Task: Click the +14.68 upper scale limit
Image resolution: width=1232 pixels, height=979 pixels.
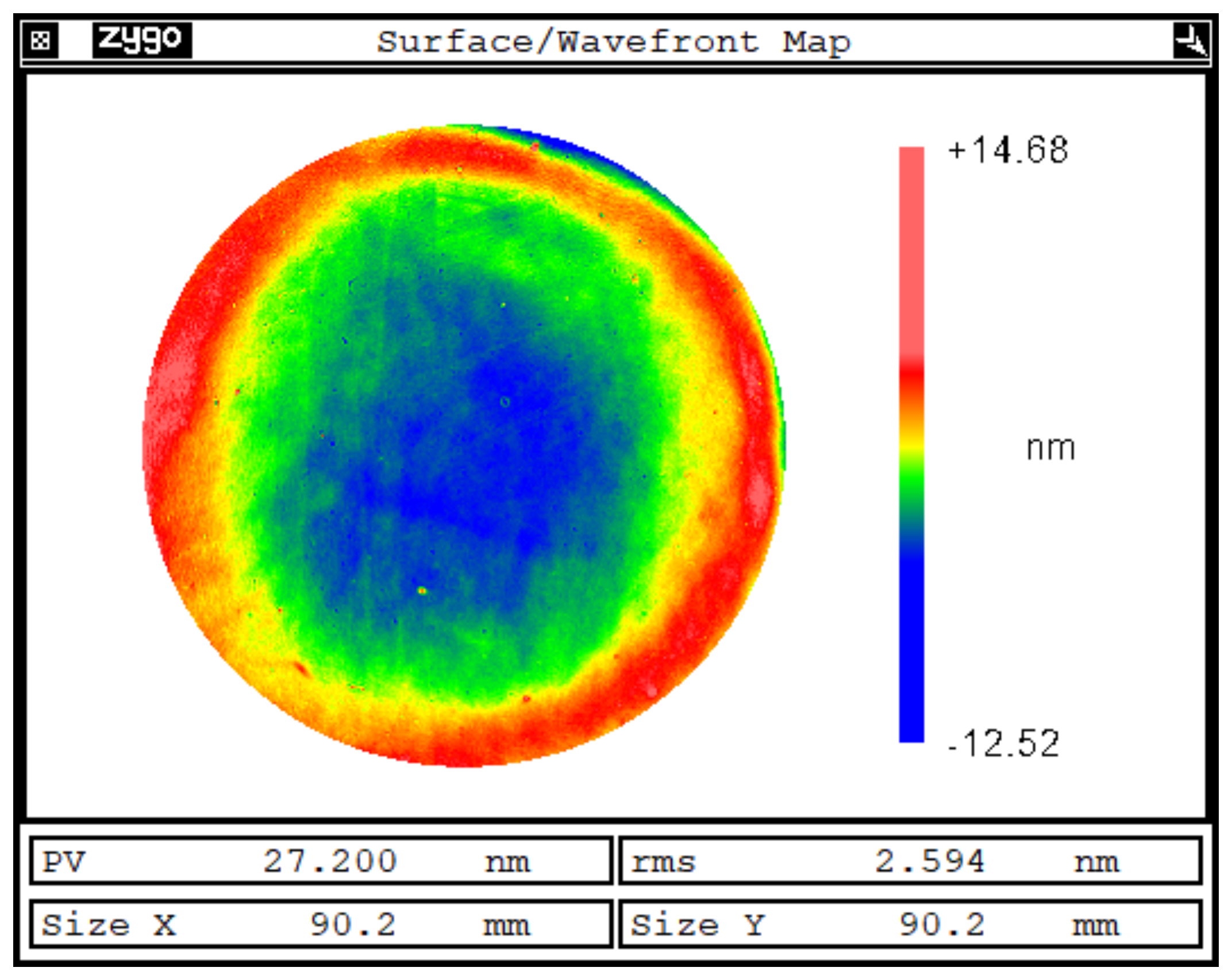Action: 1008,151
